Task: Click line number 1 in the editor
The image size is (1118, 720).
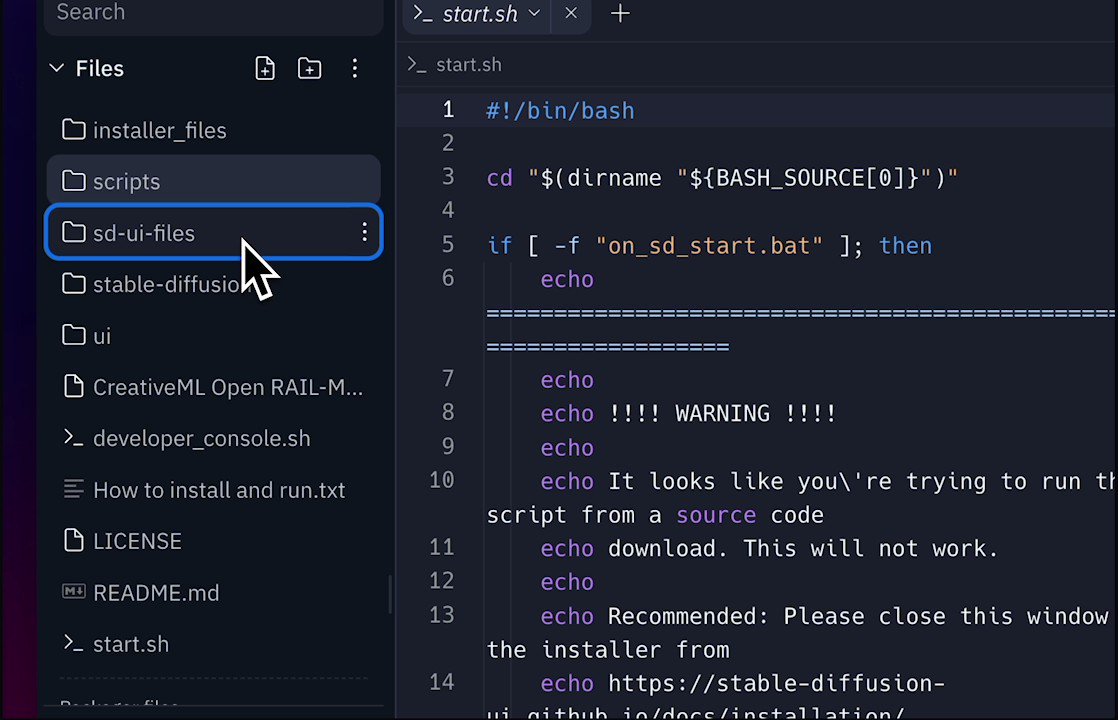Action: click(x=448, y=109)
